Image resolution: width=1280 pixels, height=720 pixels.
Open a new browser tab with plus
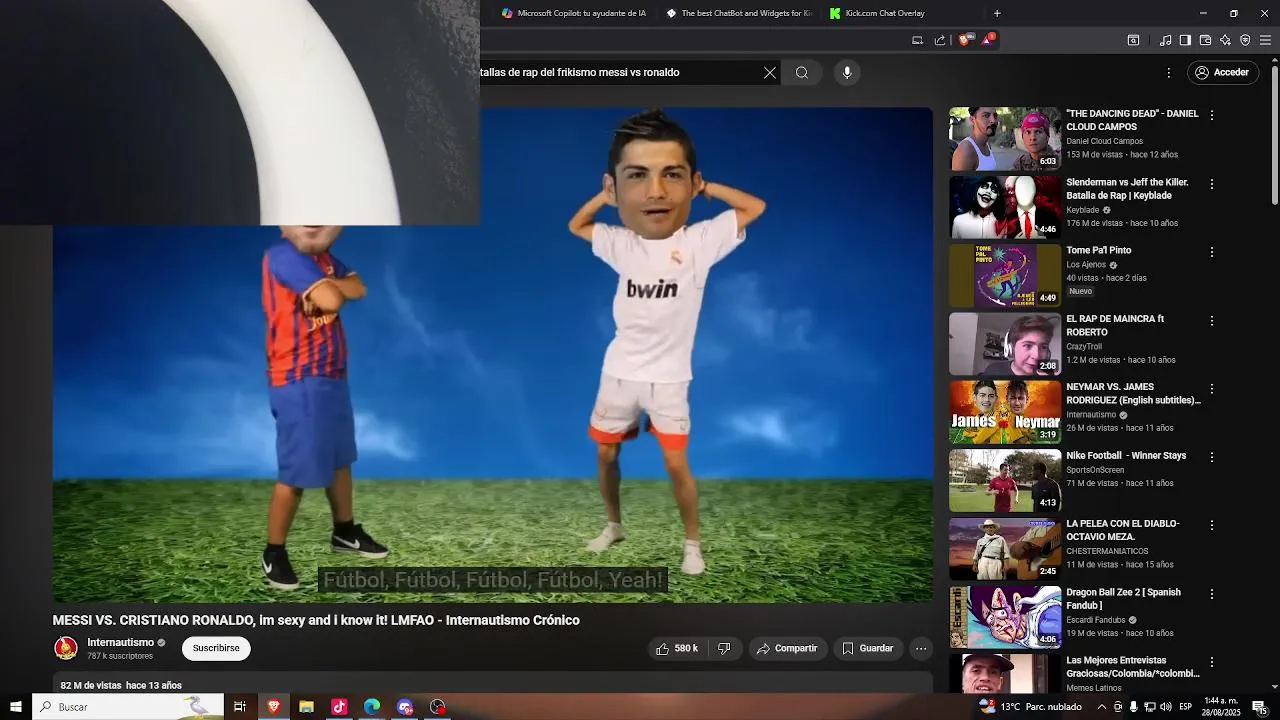point(997,13)
